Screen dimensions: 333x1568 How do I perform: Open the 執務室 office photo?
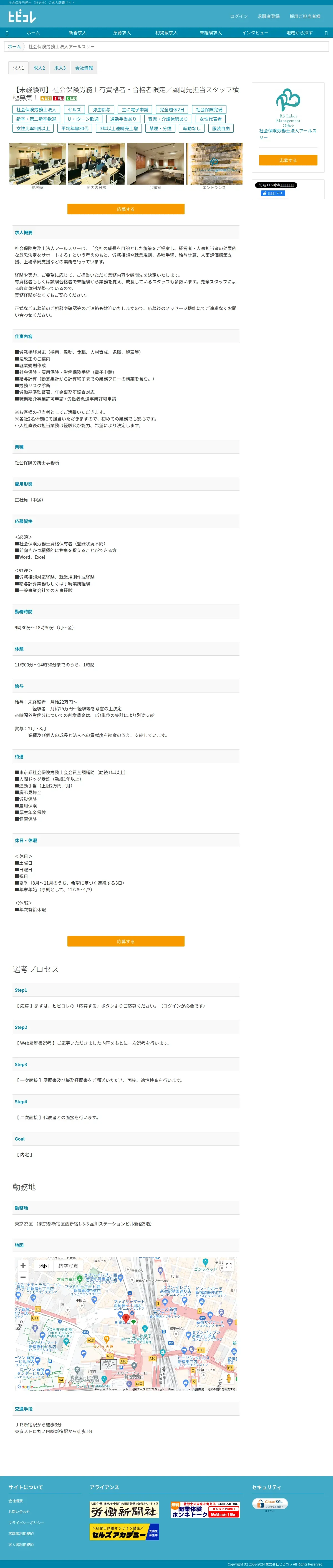pyautogui.click(x=38, y=164)
